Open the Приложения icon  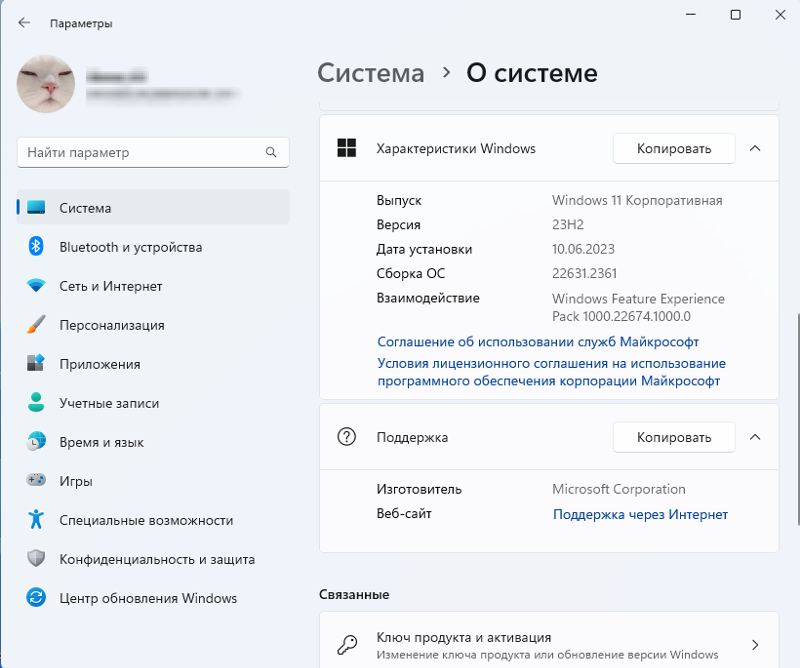36,363
